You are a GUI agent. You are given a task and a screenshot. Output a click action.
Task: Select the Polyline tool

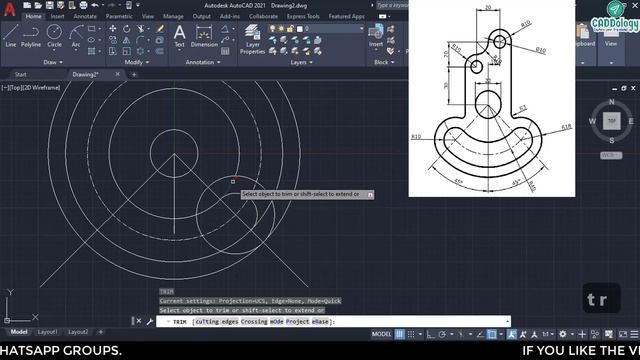pos(31,35)
